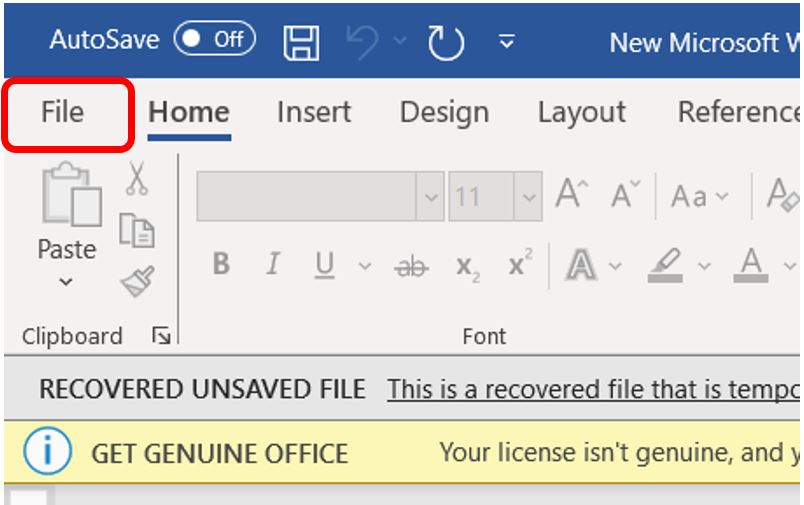Open the Clipboard dialog launcher

click(x=161, y=337)
